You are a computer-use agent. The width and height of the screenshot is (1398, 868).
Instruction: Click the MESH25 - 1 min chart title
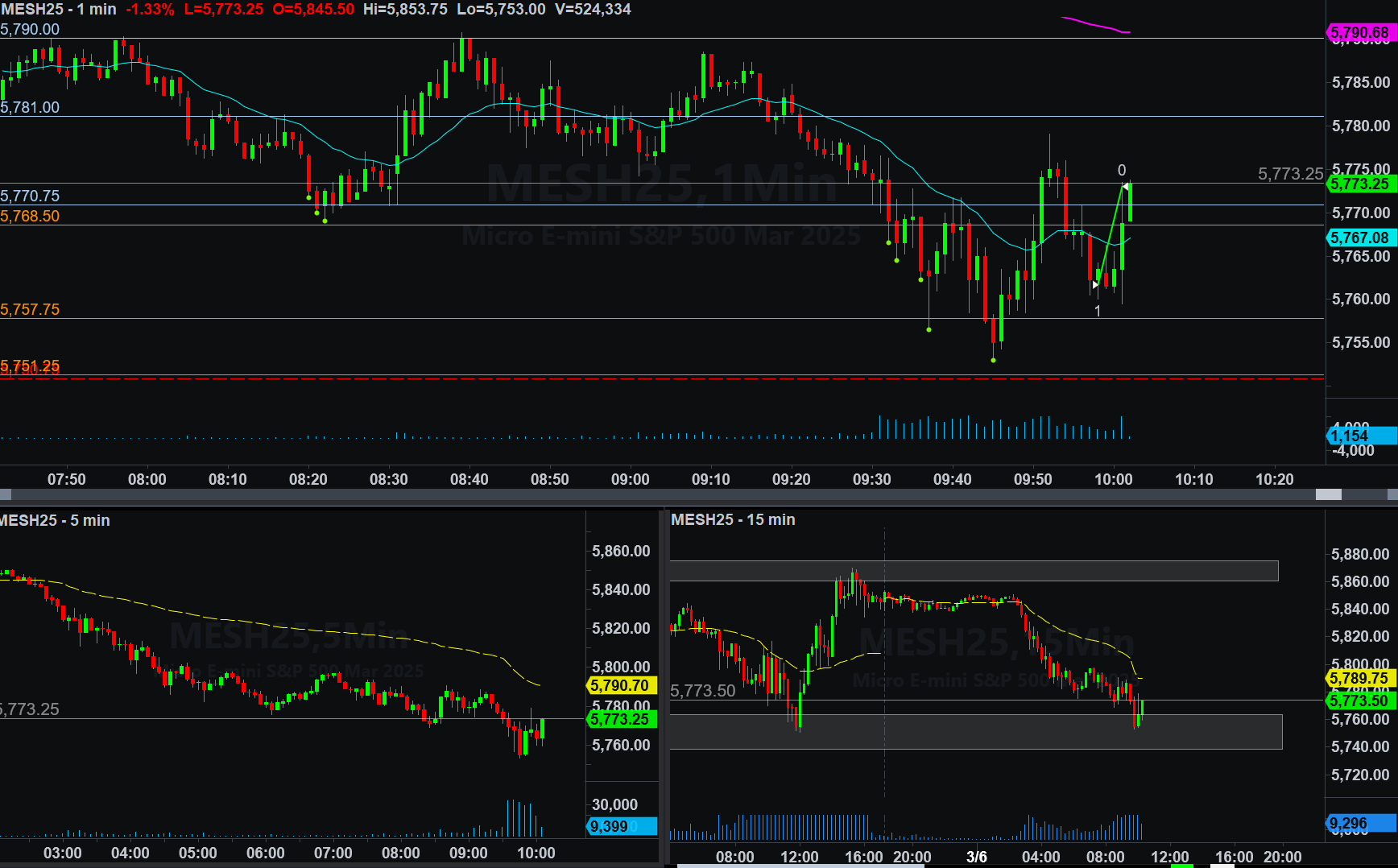(58, 9)
